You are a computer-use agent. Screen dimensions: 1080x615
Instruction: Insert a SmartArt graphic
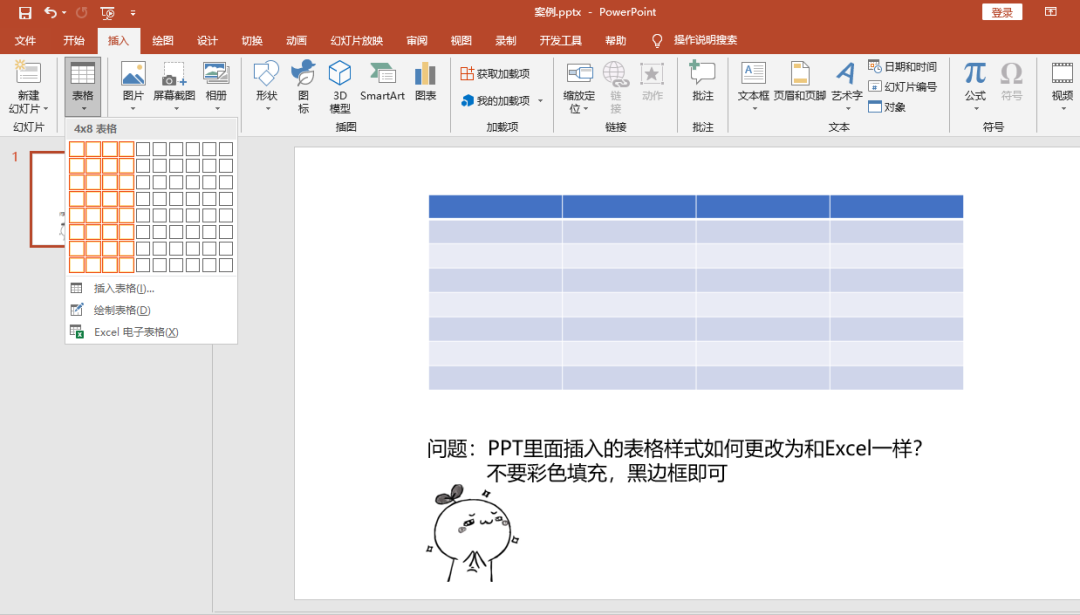(x=382, y=81)
